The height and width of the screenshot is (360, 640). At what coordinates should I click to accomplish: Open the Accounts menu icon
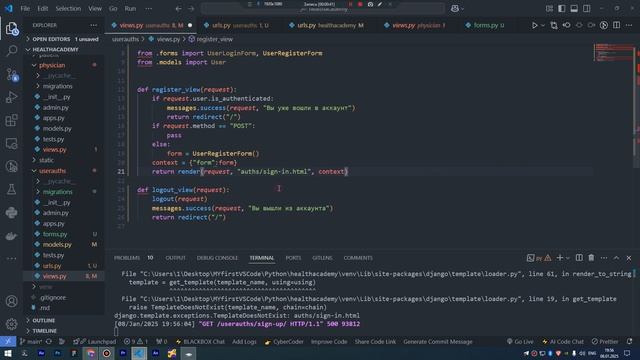(x=11, y=301)
